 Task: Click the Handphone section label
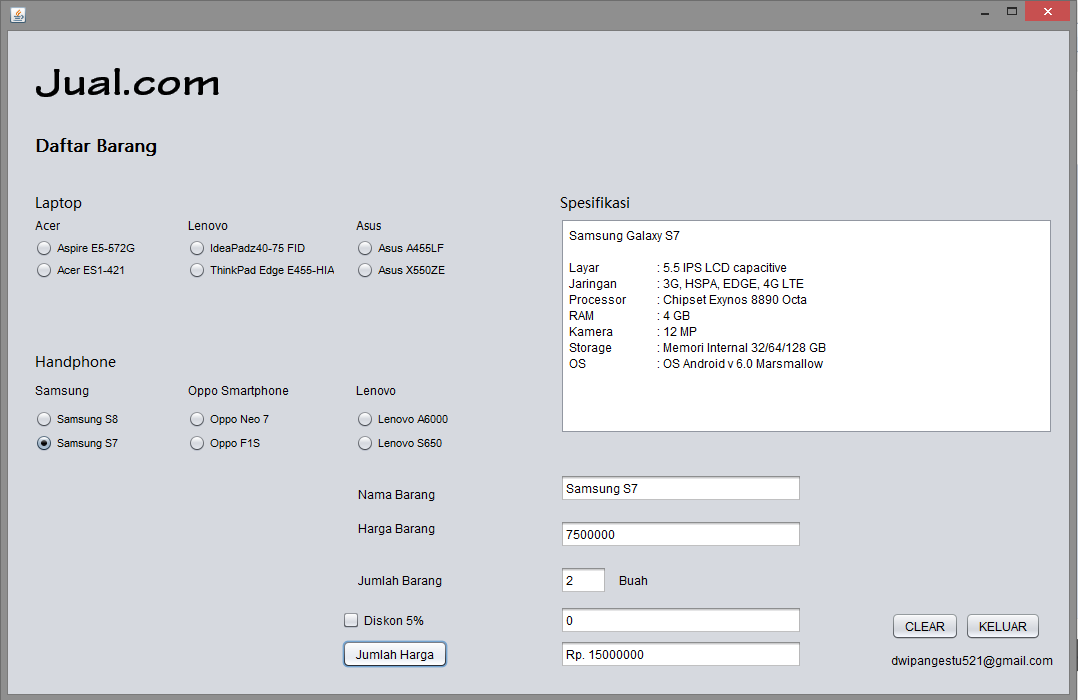click(x=76, y=362)
